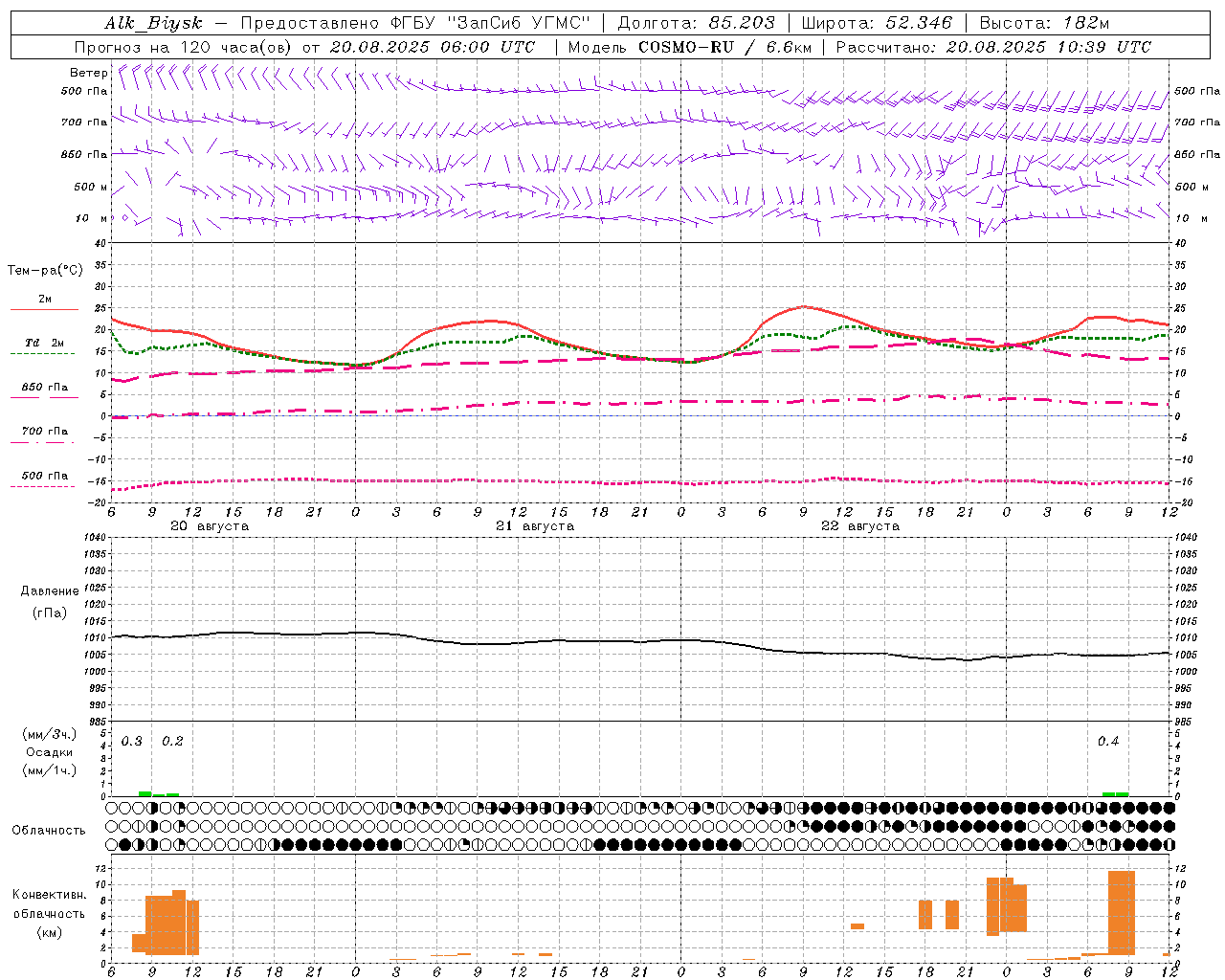The image size is (1225, 980).
Task: Click the Модель COSMO-RU / 6.6км label
Action: (689, 47)
